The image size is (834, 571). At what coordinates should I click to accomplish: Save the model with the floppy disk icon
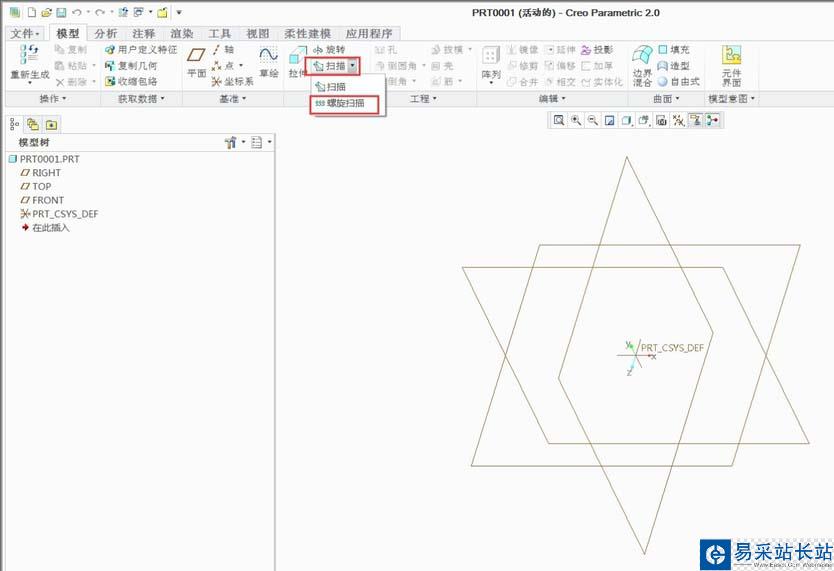61,12
